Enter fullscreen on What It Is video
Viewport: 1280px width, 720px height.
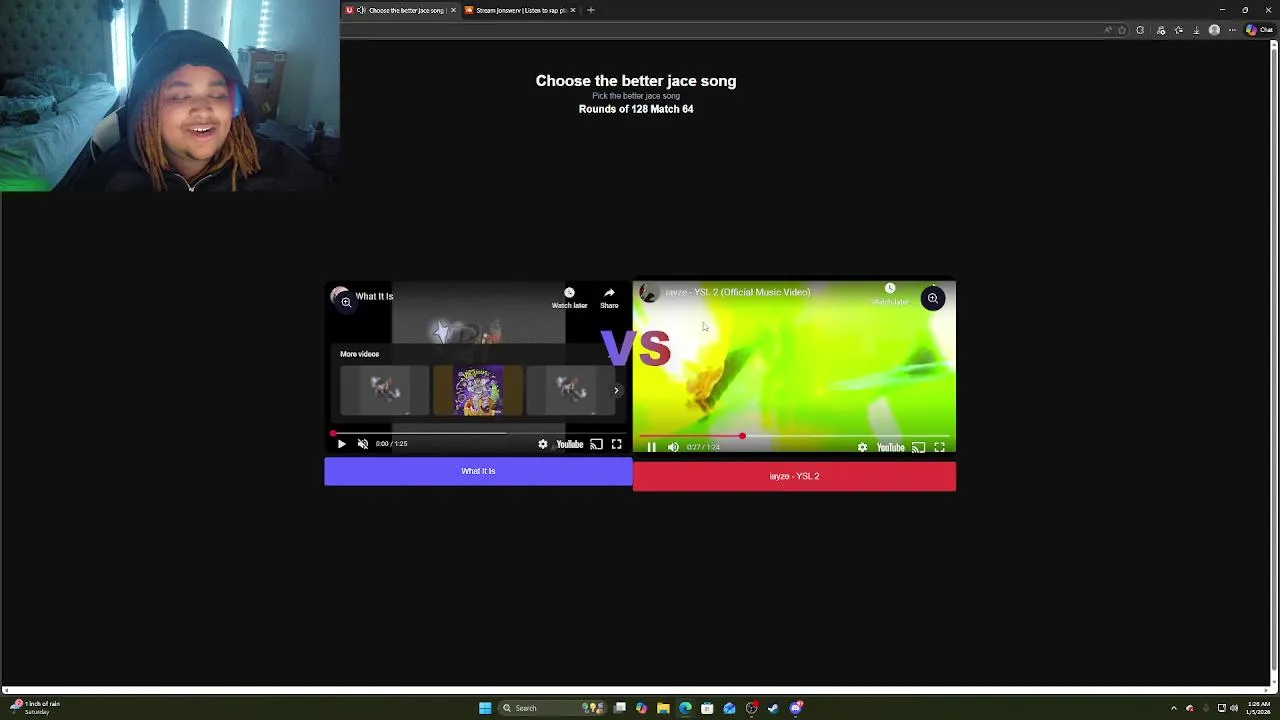(617, 444)
